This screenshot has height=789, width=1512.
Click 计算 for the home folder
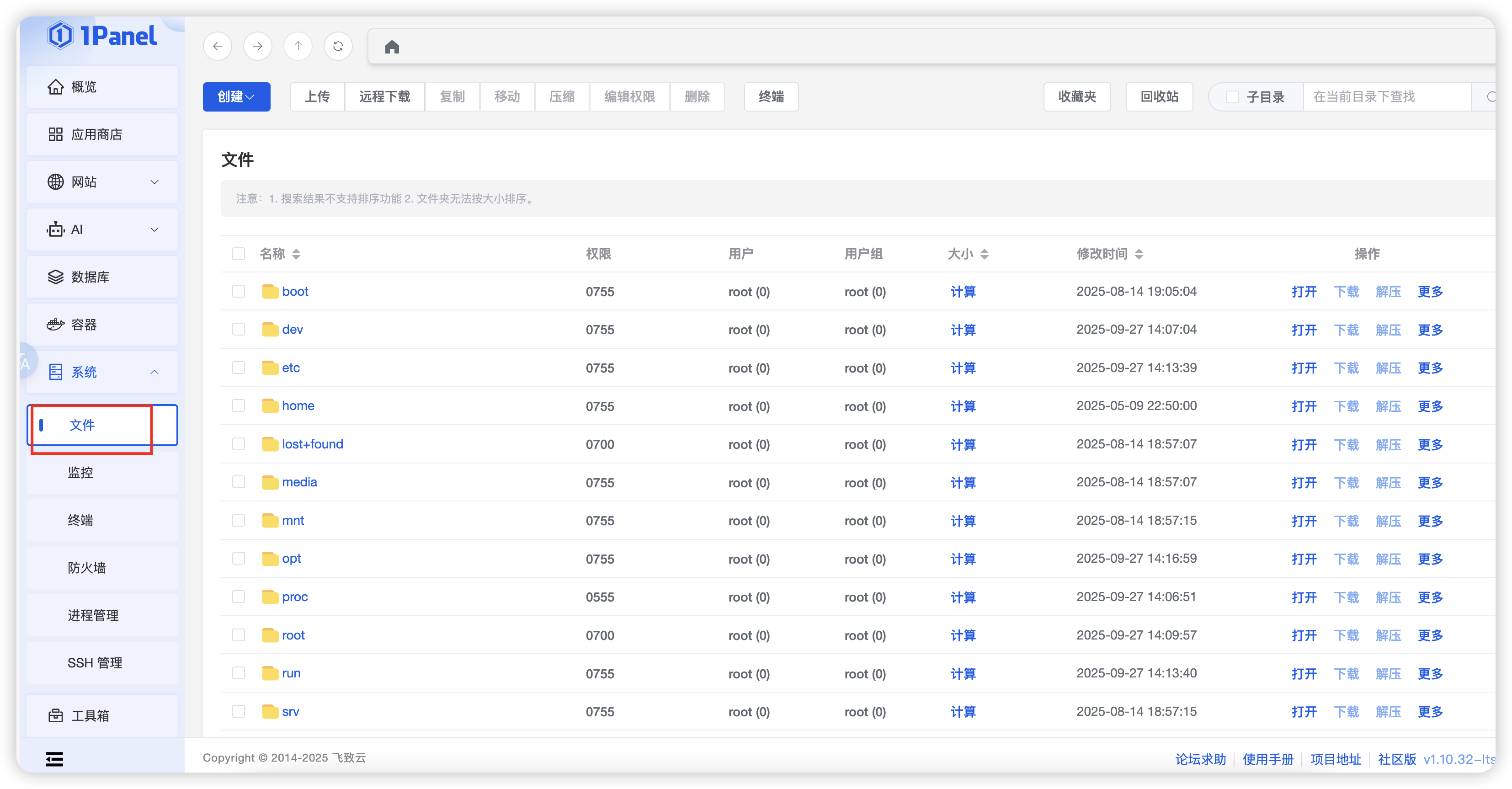(x=963, y=406)
